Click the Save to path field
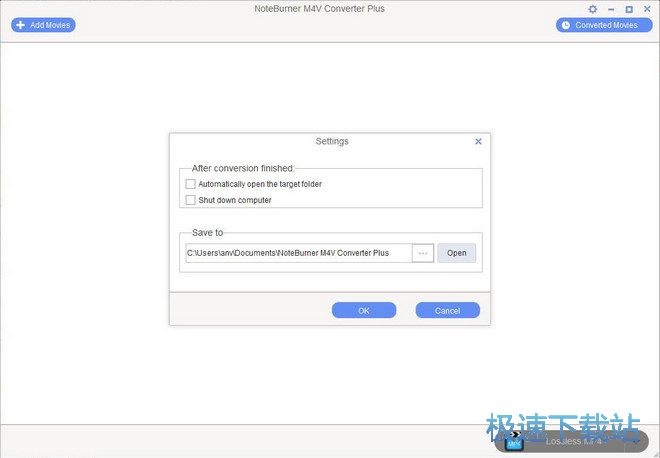Viewport: 660px width, 458px height. click(x=298, y=253)
